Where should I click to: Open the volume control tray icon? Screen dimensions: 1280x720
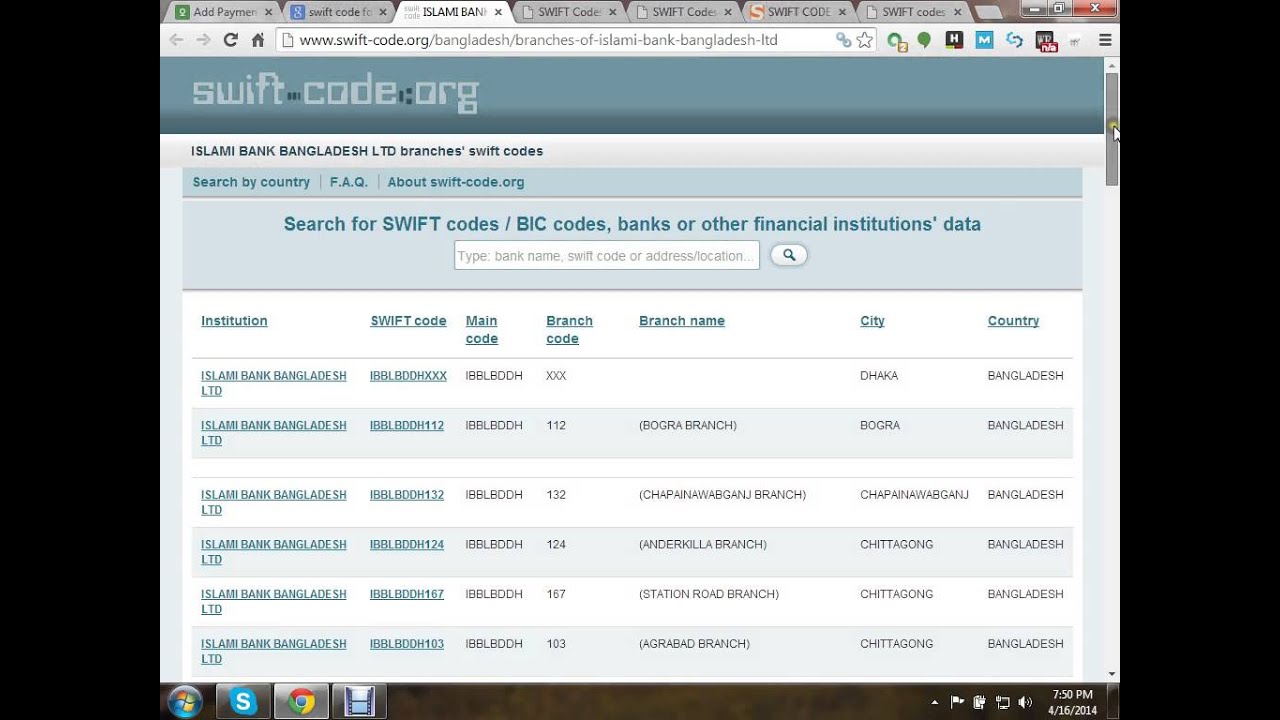pos(1025,702)
